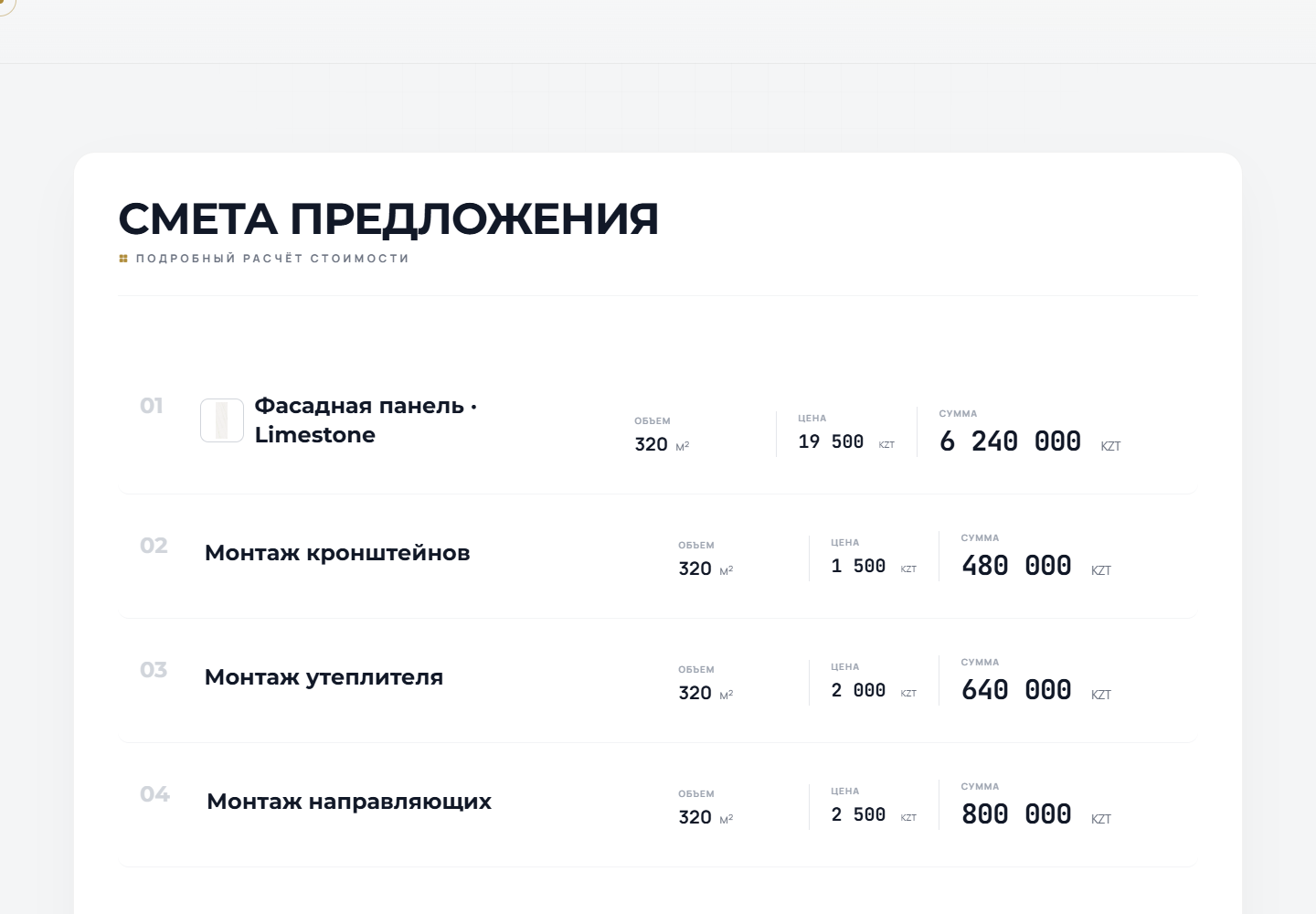Image resolution: width=1316 pixels, height=914 pixels.
Task: Click the "ОБЪЕМ" label in the Limestone row
Action: coord(653,421)
